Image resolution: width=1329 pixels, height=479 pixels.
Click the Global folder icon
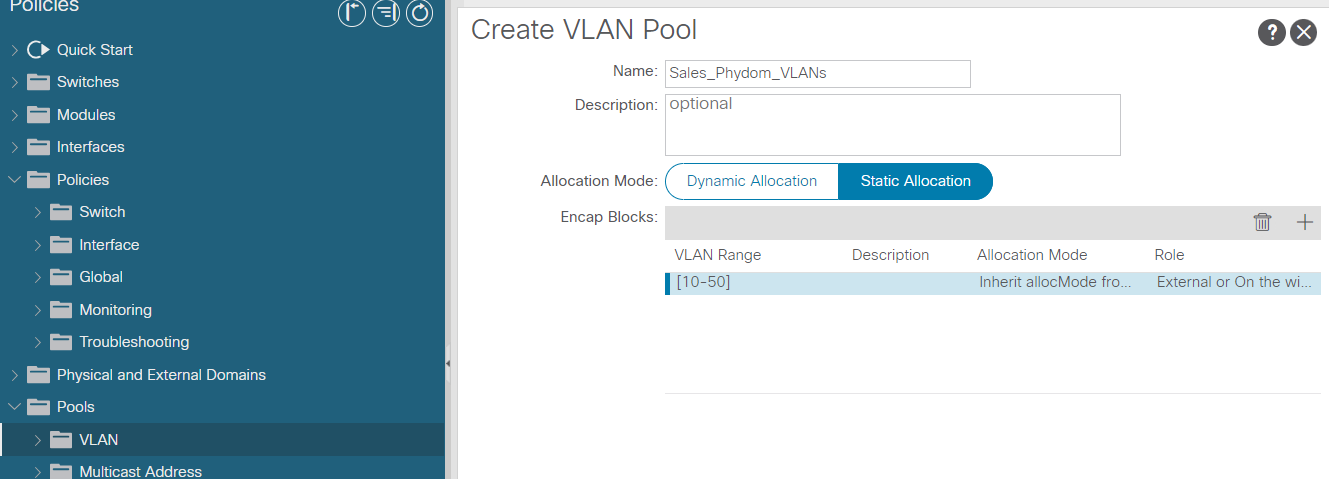pyautogui.click(x=62, y=277)
